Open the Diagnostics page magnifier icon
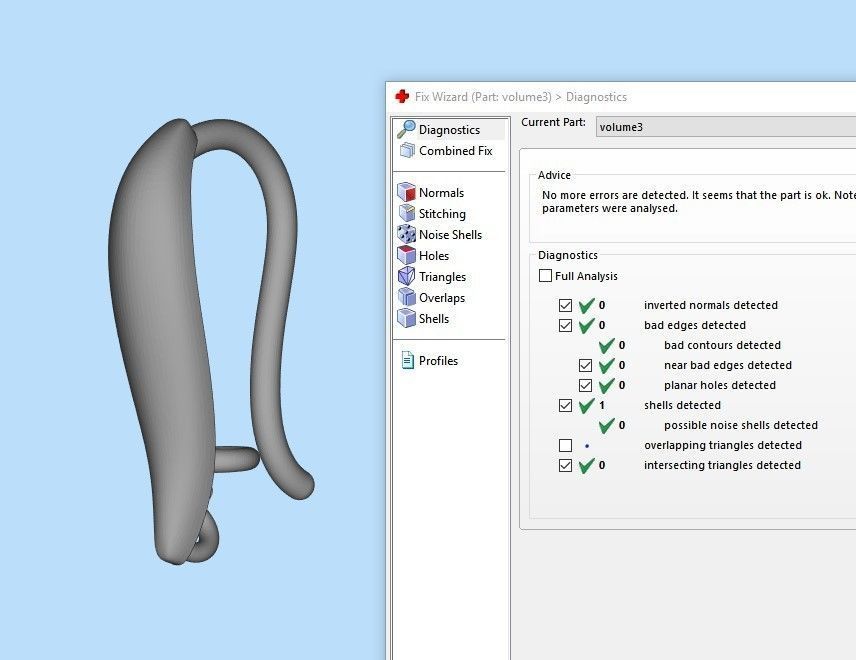856x660 pixels. pos(406,129)
